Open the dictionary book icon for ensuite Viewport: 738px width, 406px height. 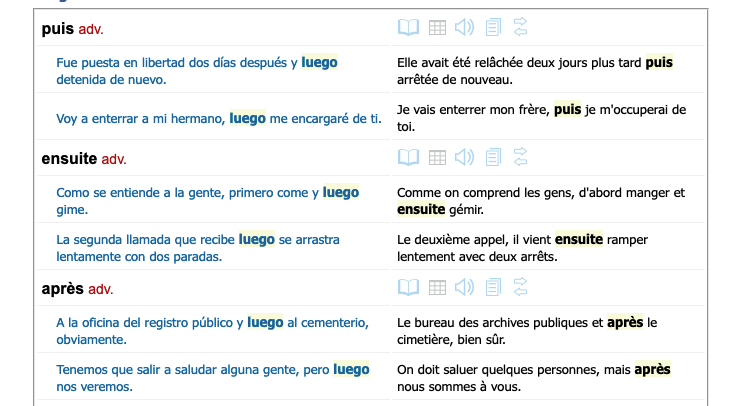pyautogui.click(x=408, y=157)
